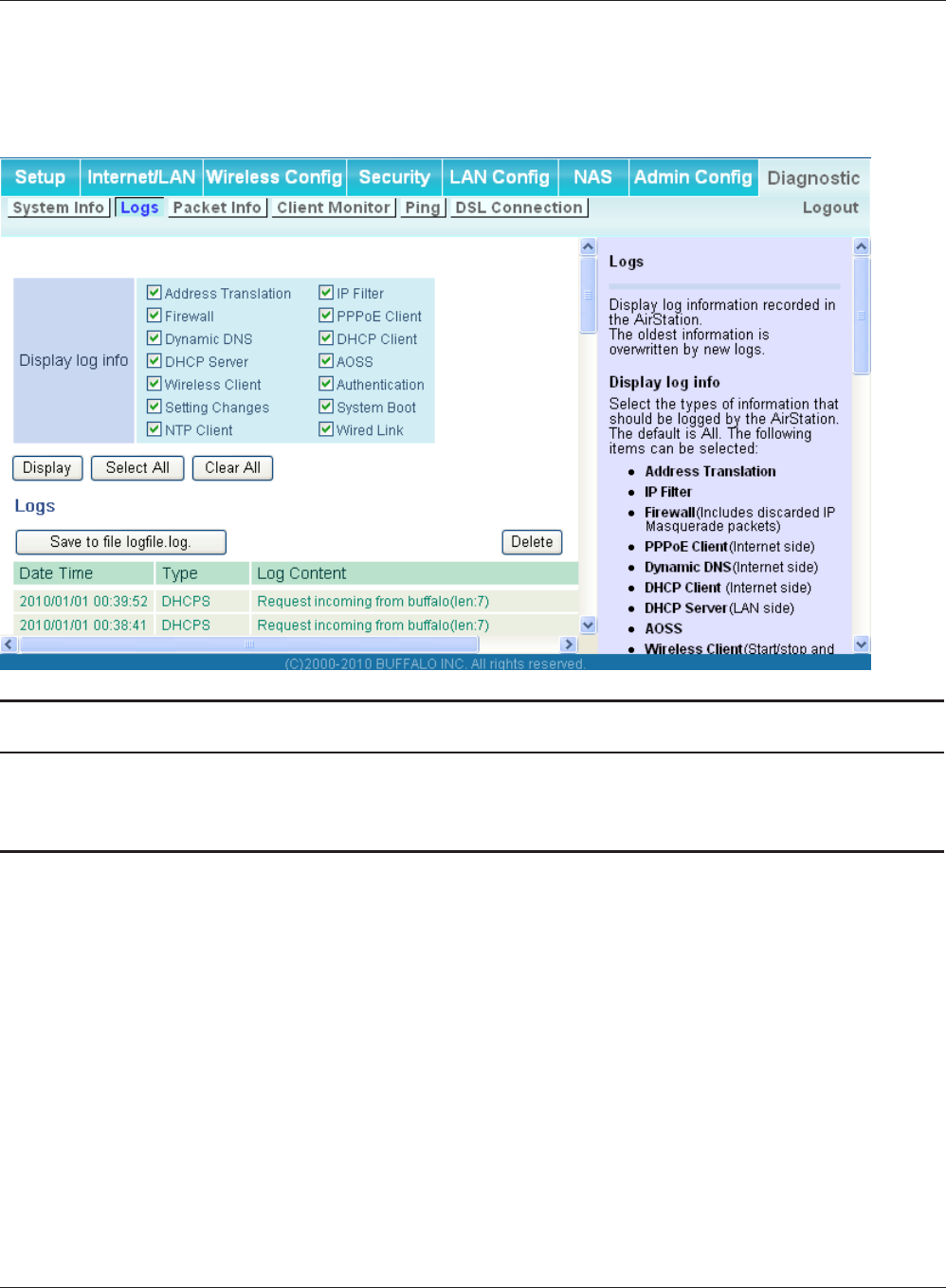The width and height of the screenshot is (946, 1288).
Task: Open the DSL Connection subpage
Action: click(519, 208)
